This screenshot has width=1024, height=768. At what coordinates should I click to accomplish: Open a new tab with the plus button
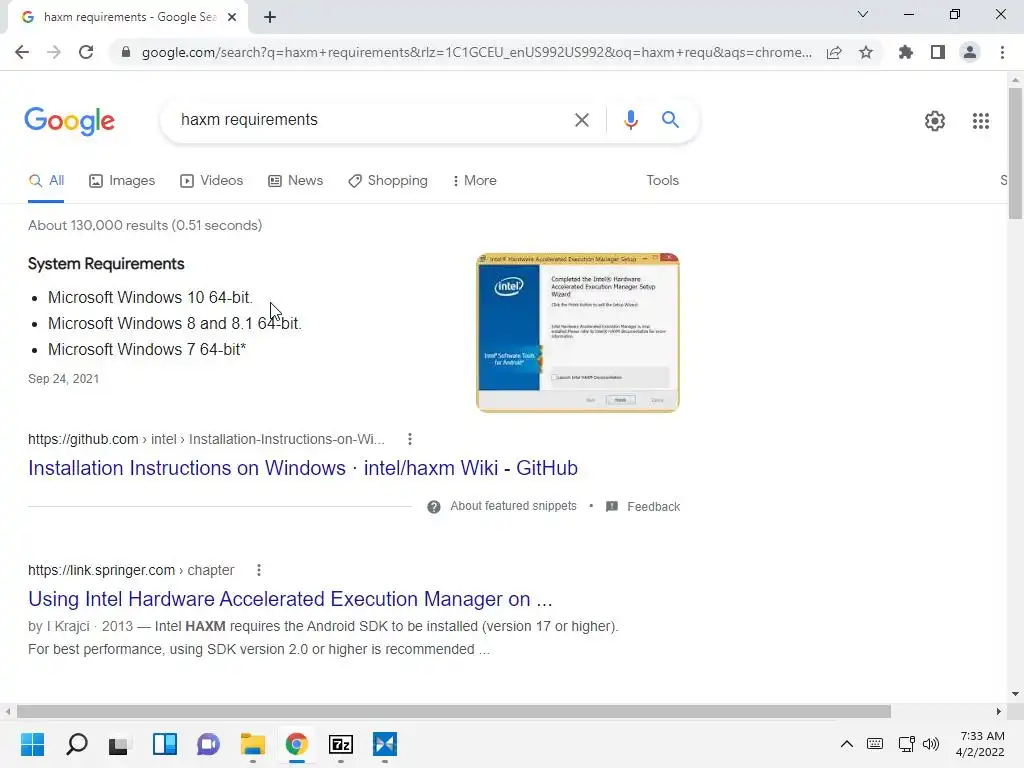tap(270, 17)
